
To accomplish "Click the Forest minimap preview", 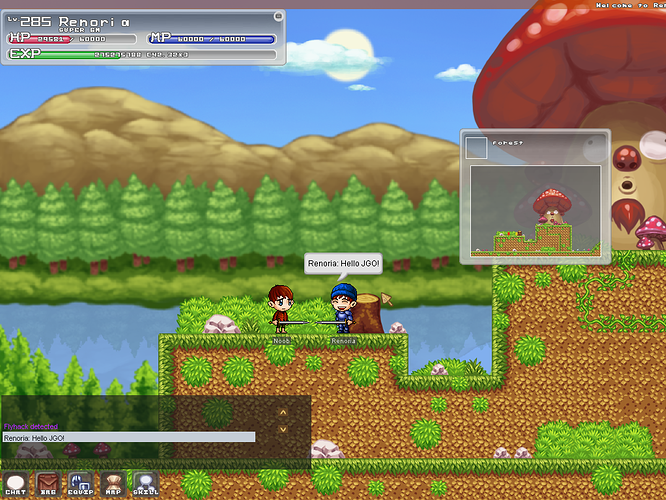I will (x=535, y=211).
